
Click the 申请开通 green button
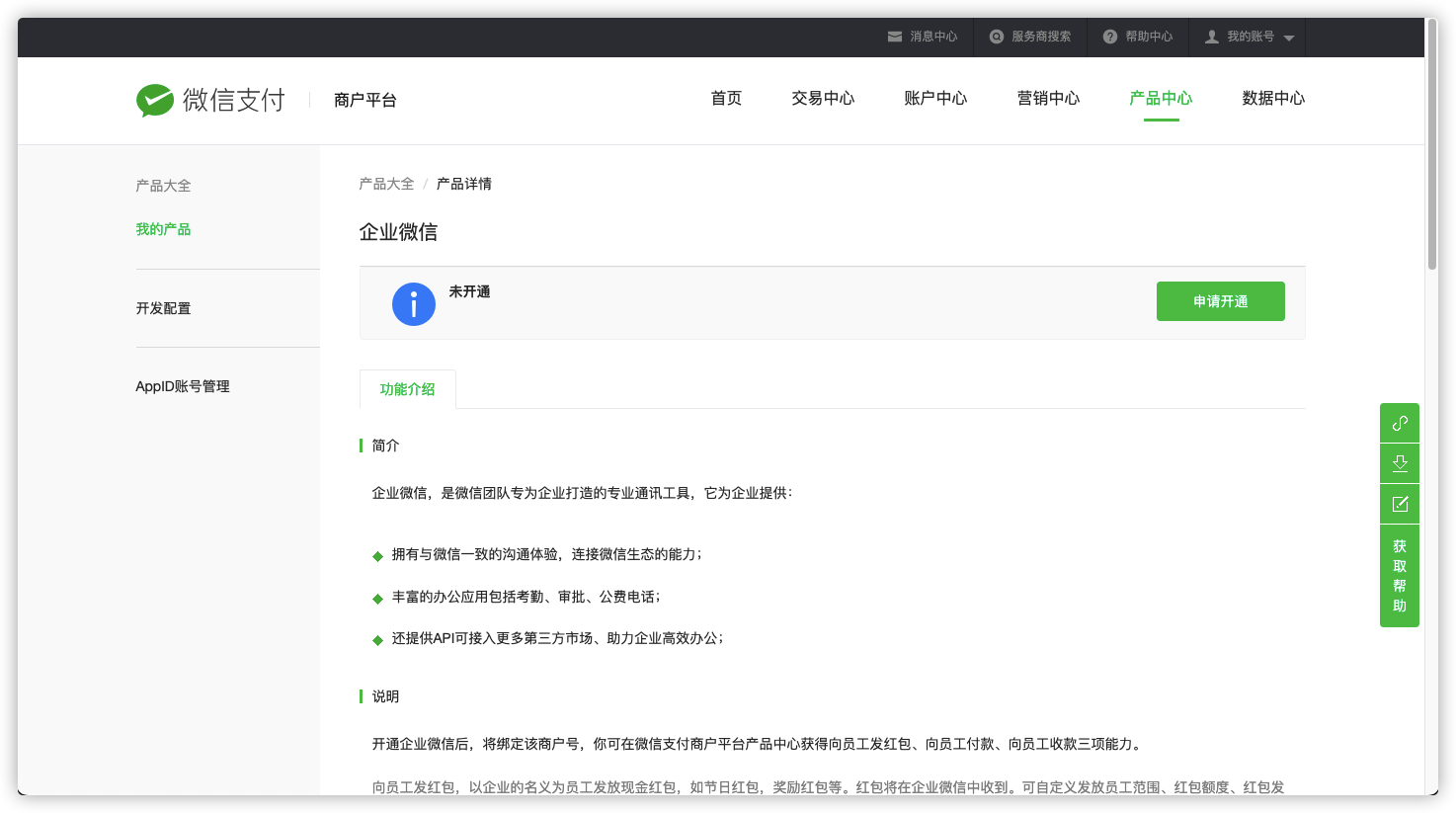click(x=1220, y=301)
